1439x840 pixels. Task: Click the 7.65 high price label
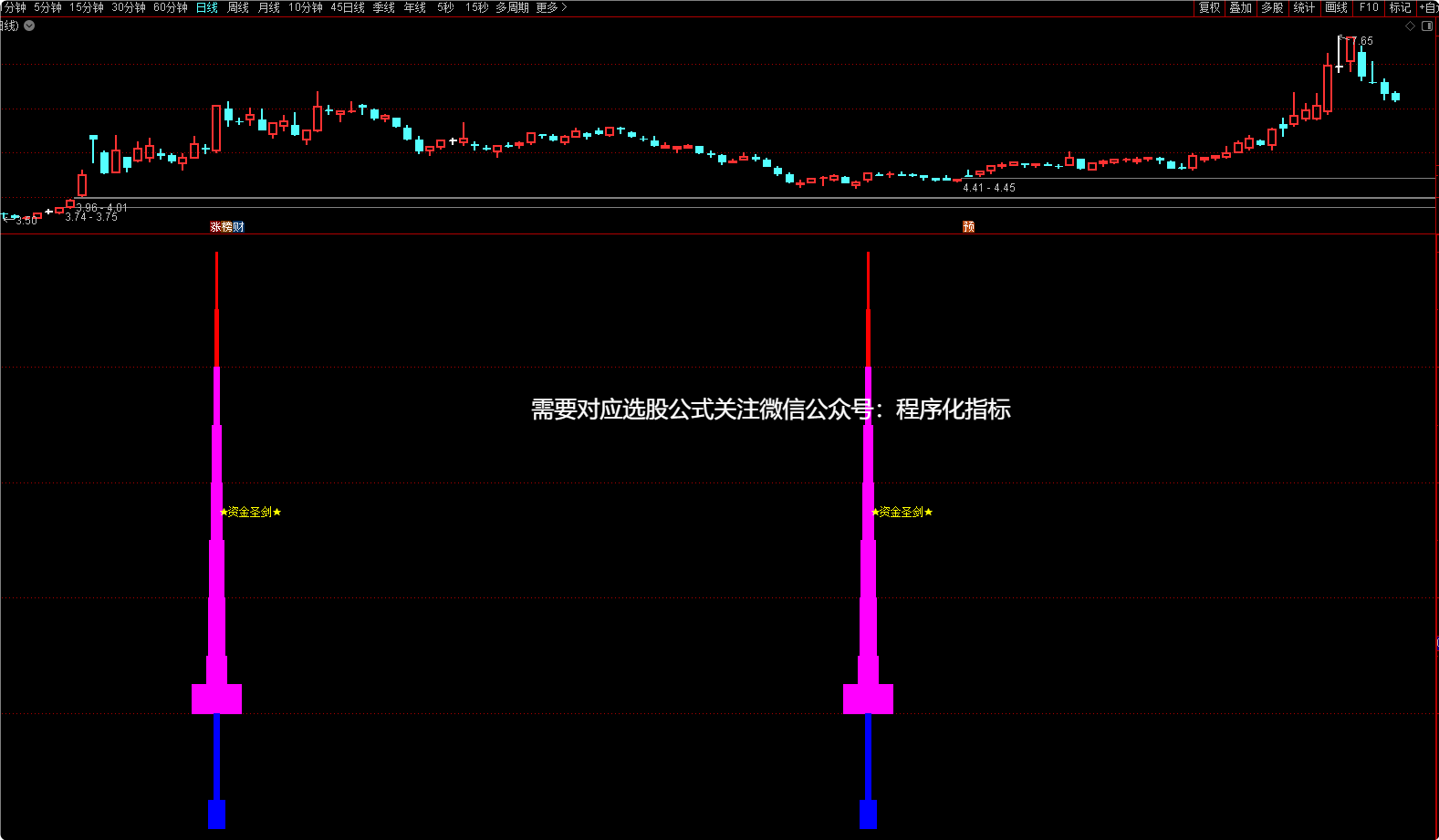pyautogui.click(x=1361, y=41)
